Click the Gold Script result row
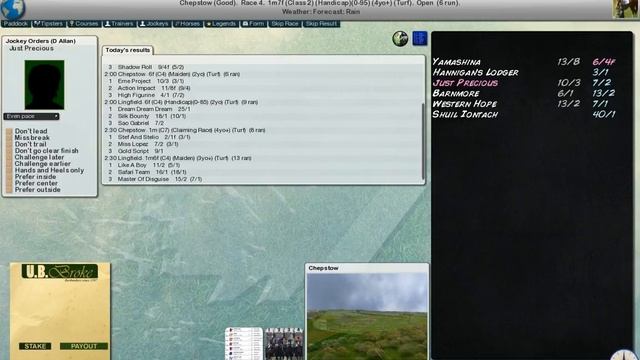 coord(263,151)
